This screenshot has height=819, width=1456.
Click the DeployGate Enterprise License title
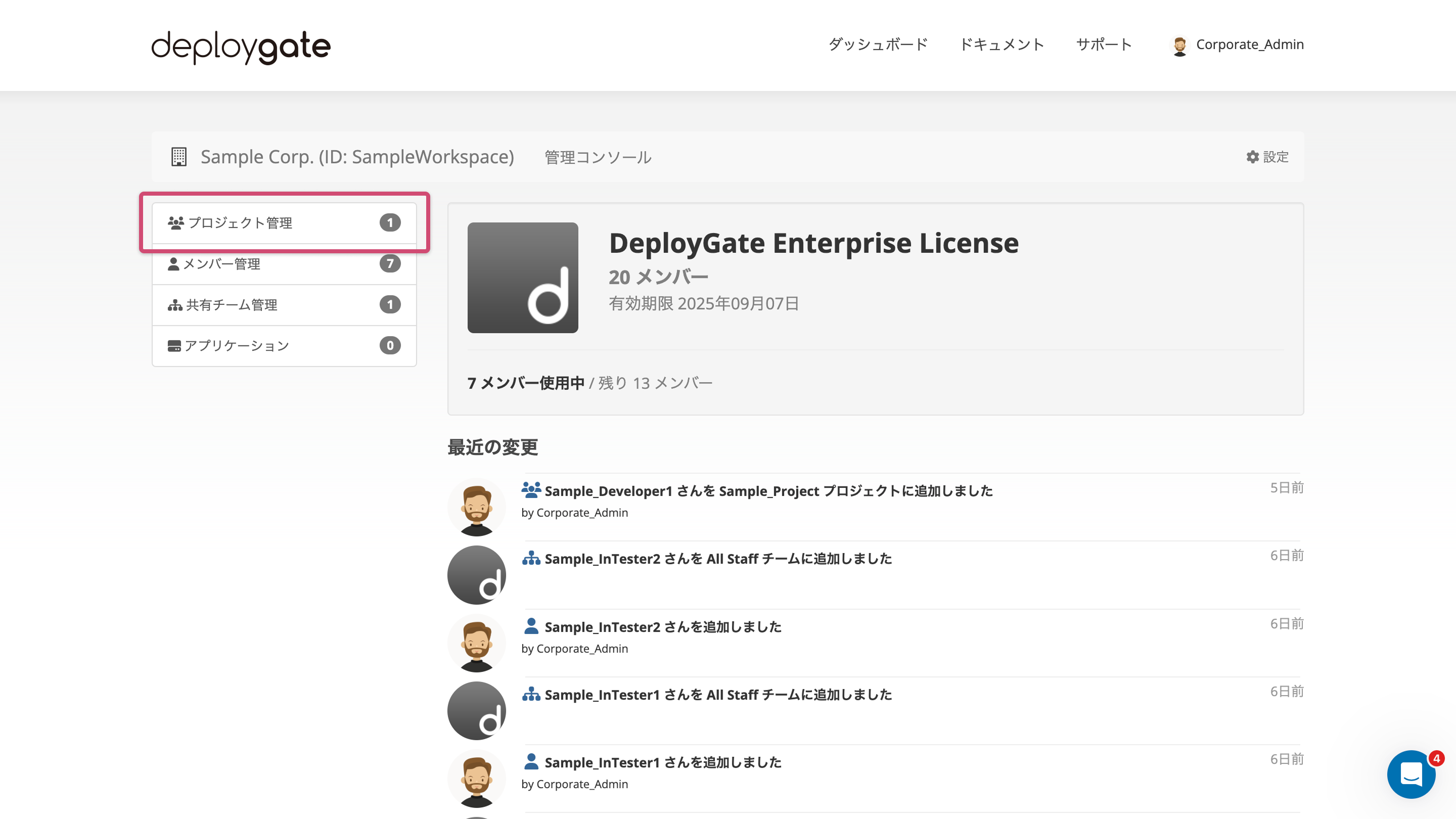point(814,243)
